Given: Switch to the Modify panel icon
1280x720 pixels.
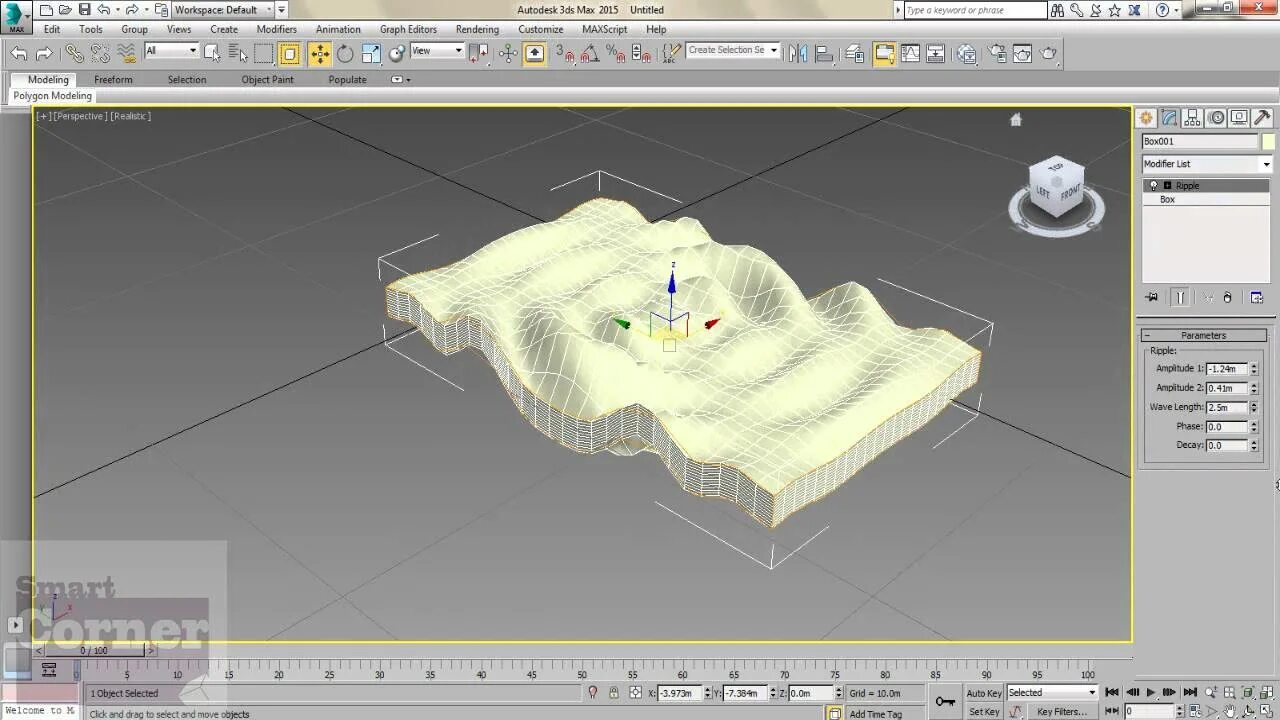Looking at the screenshot, I should click(x=1168, y=118).
